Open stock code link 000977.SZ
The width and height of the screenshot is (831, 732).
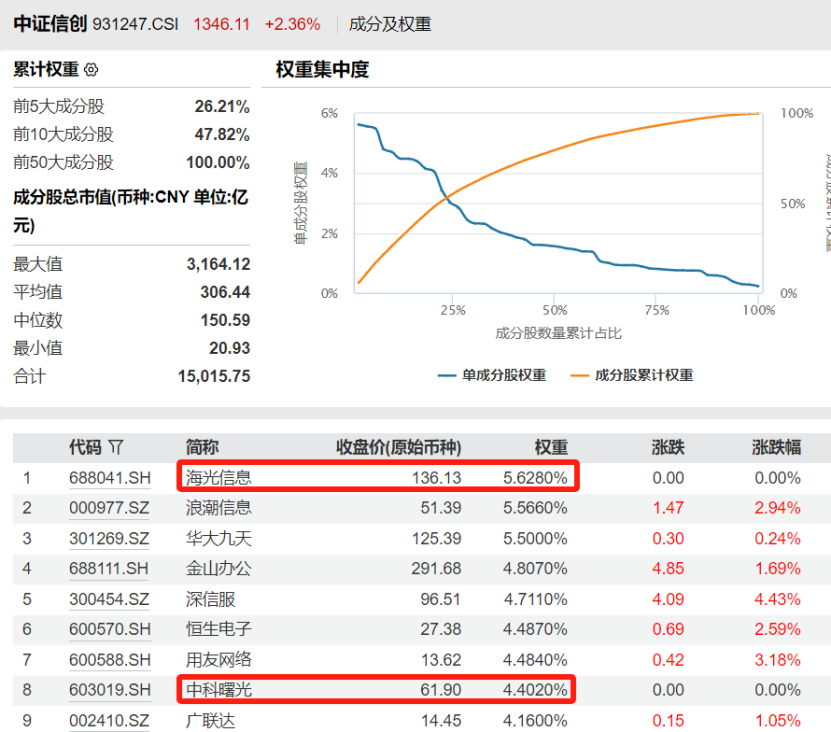109,508
